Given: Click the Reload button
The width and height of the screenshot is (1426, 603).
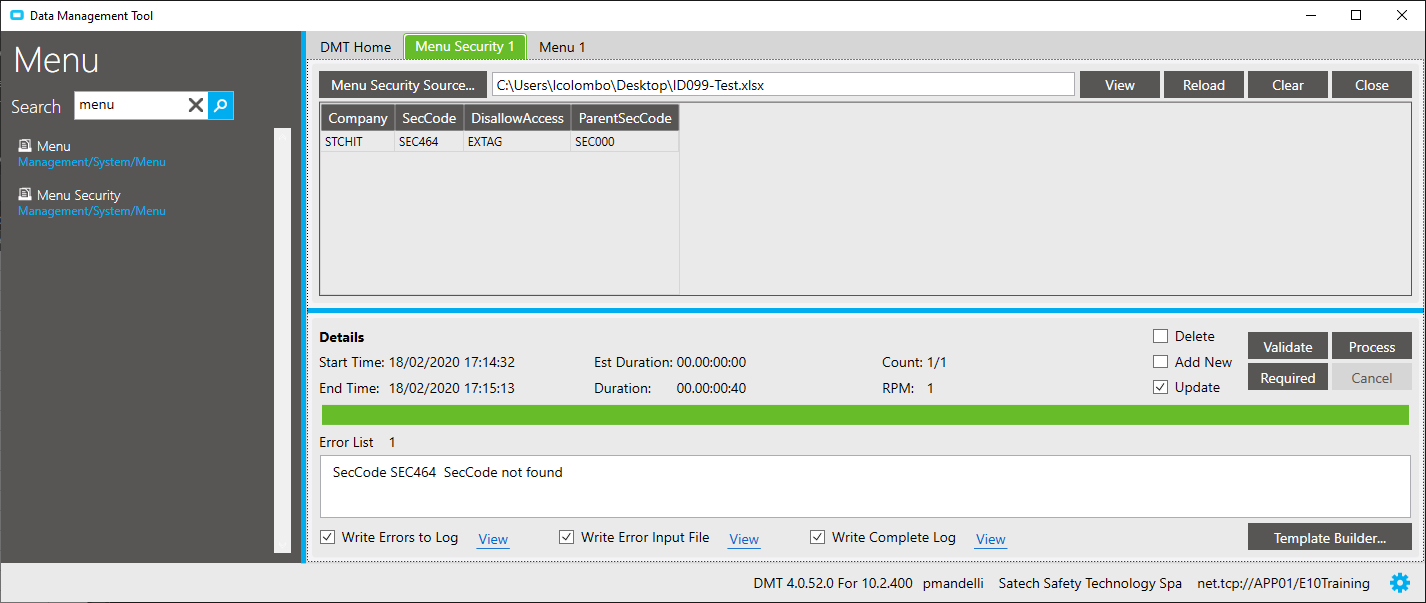Looking at the screenshot, I should 1204,85.
